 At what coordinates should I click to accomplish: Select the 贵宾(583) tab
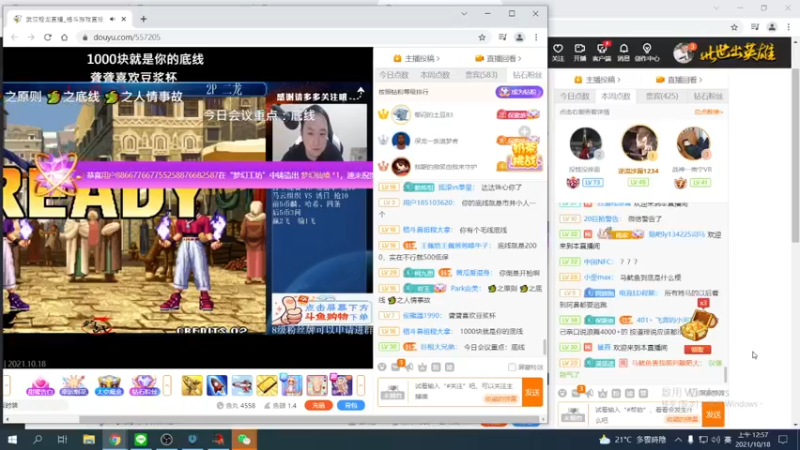pyautogui.click(x=481, y=75)
